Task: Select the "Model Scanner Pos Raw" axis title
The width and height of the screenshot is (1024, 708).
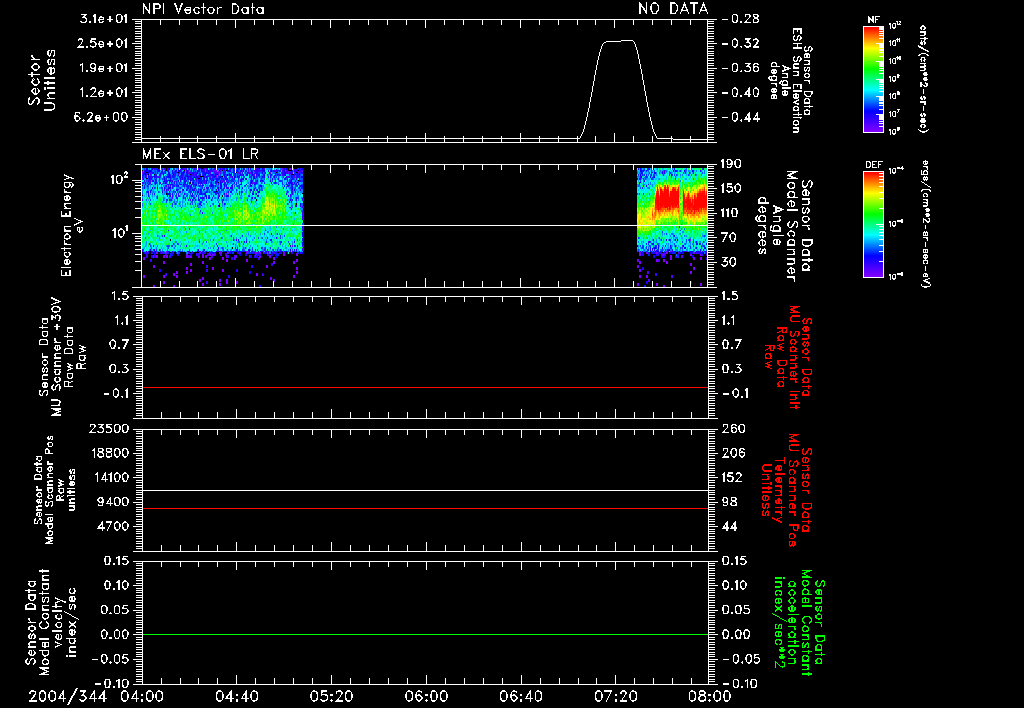Action: point(55,490)
